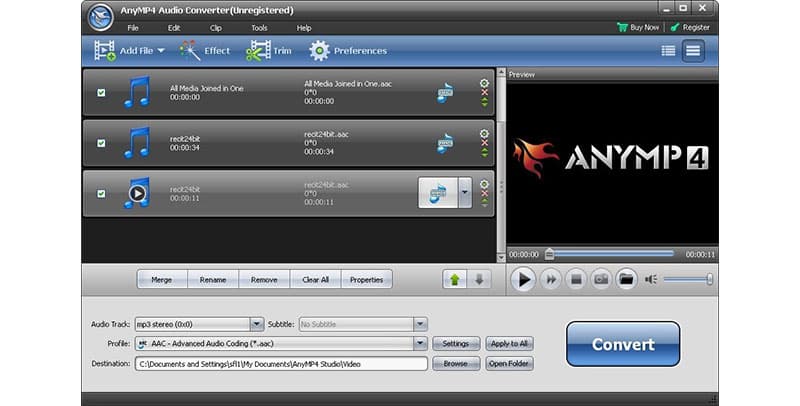800x406 pixels.
Task: Open settings gear of recit24bit 00:00:34 row
Action: 484,133
